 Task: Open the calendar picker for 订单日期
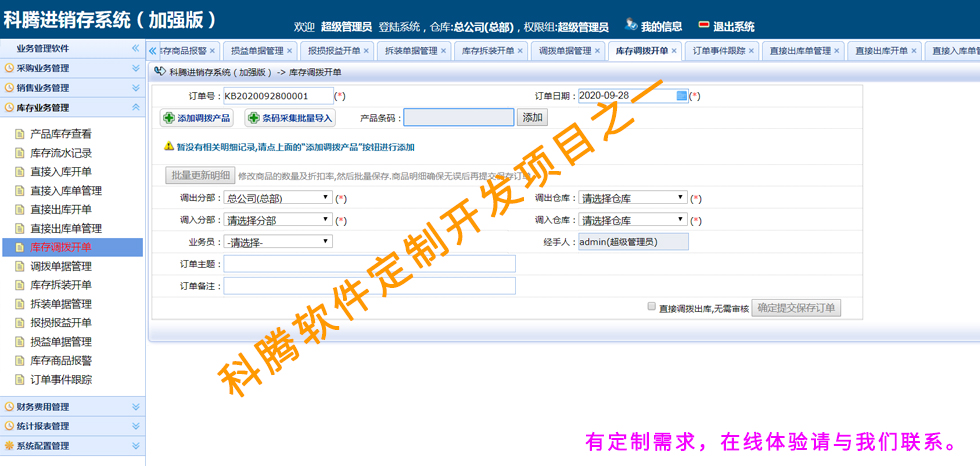(682, 96)
